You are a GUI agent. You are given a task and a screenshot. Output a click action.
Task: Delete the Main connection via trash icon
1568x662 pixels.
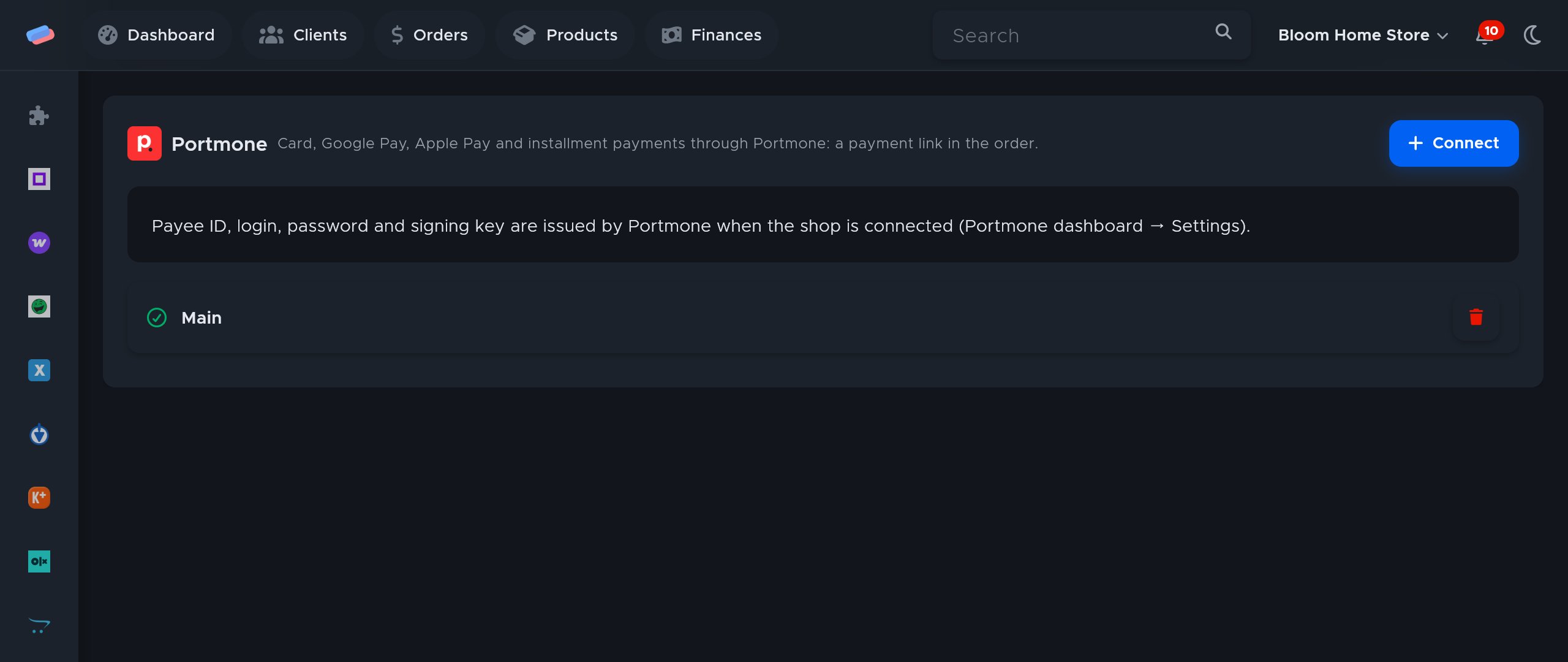[x=1476, y=318]
